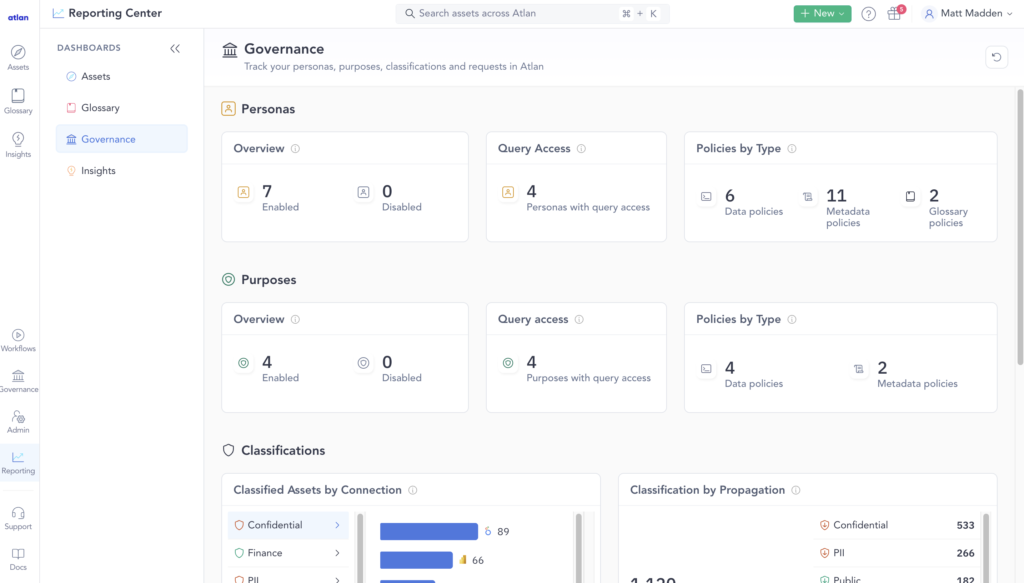Click the 4 Enabled purposes count
The height and width of the screenshot is (583, 1024).
point(268,368)
